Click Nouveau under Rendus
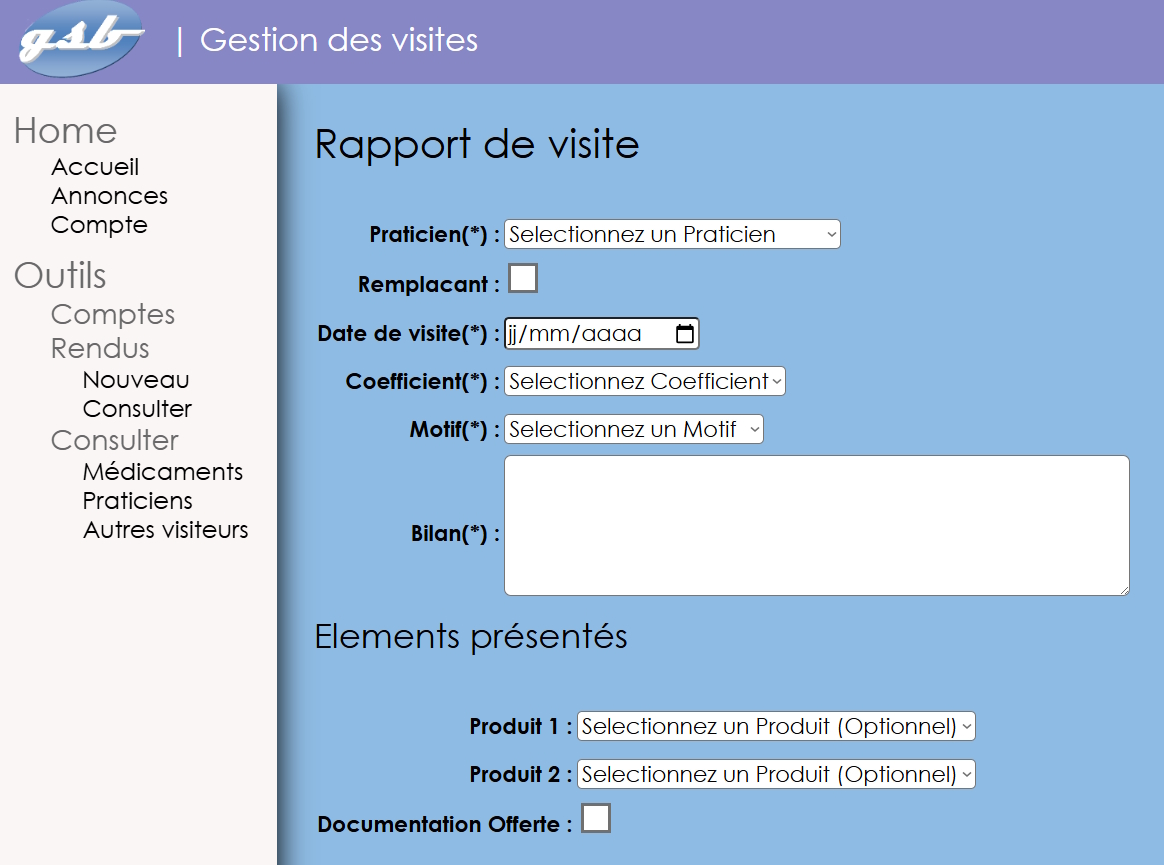The width and height of the screenshot is (1164, 865). (136, 380)
